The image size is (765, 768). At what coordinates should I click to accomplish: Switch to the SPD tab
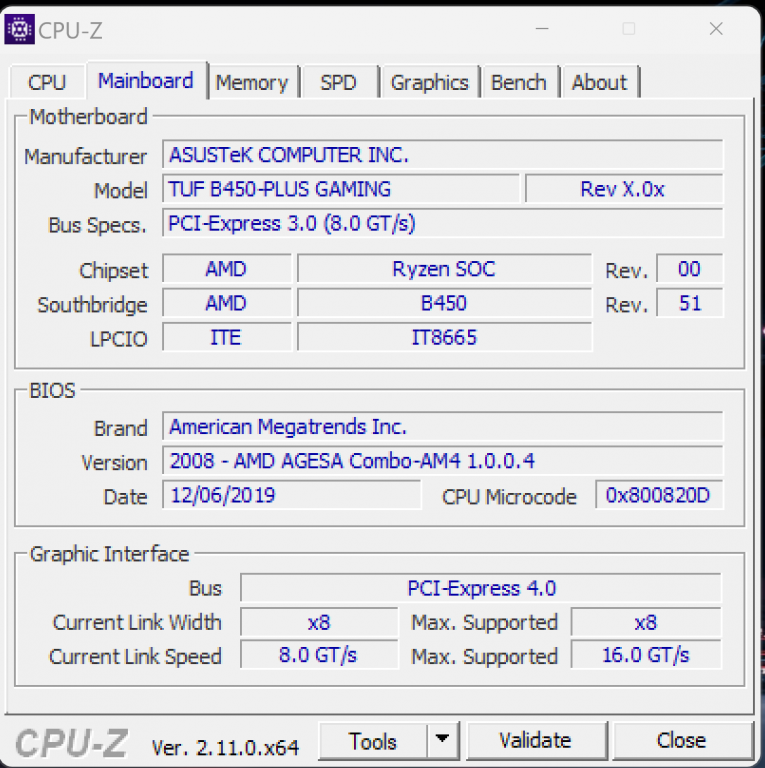click(338, 82)
